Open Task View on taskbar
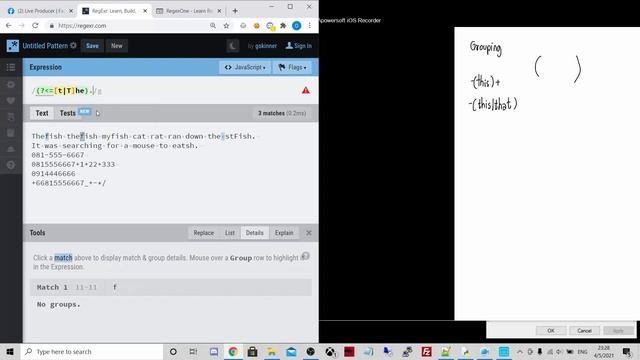The height and width of the screenshot is (360, 640). pos(193,351)
